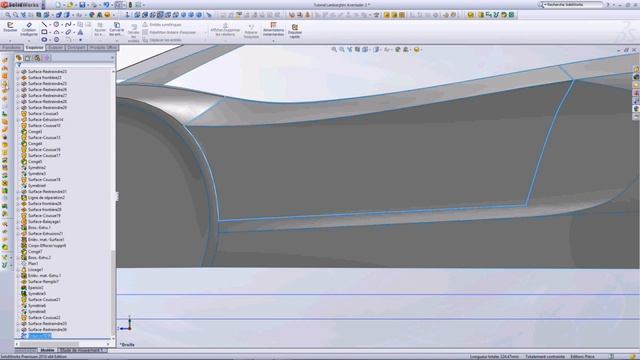Choose the Ajuster les entités trim tool
The width and height of the screenshot is (640, 360).
coord(100,30)
